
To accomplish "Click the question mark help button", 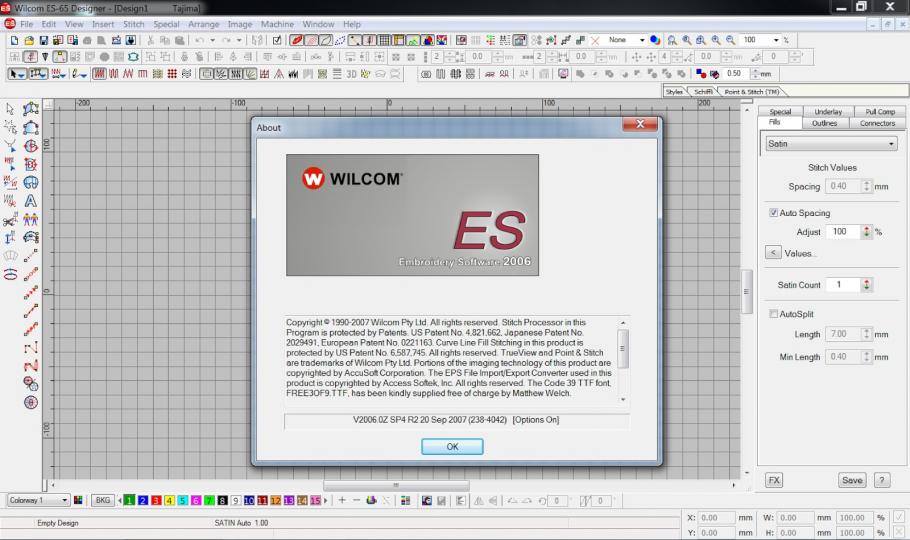I will point(882,480).
